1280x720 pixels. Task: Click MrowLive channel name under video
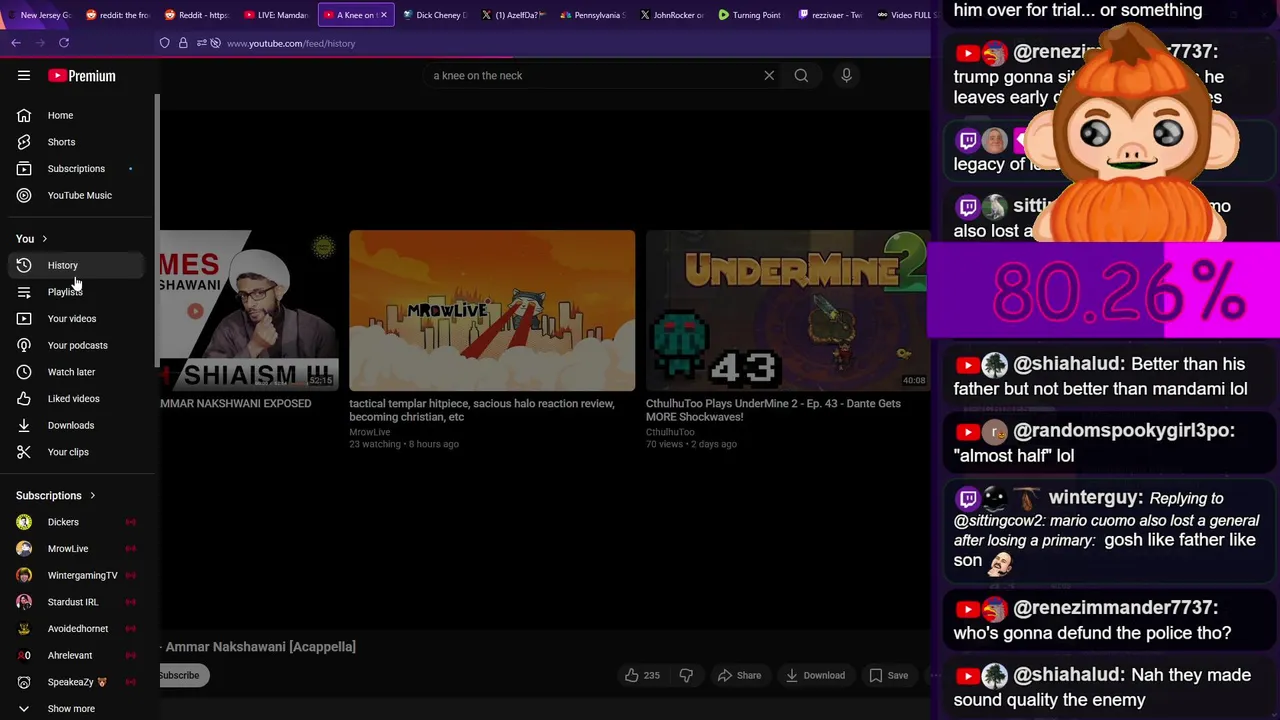(x=370, y=432)
